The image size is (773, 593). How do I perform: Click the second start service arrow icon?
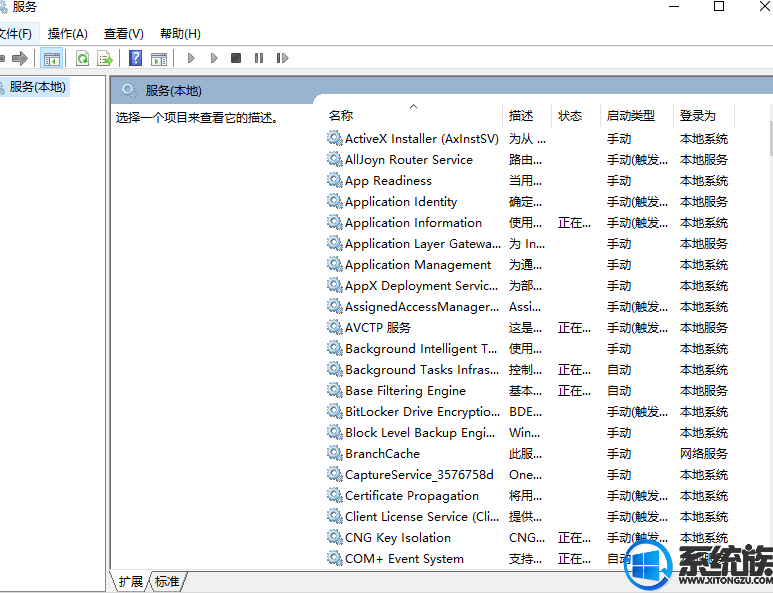[213, 58]
